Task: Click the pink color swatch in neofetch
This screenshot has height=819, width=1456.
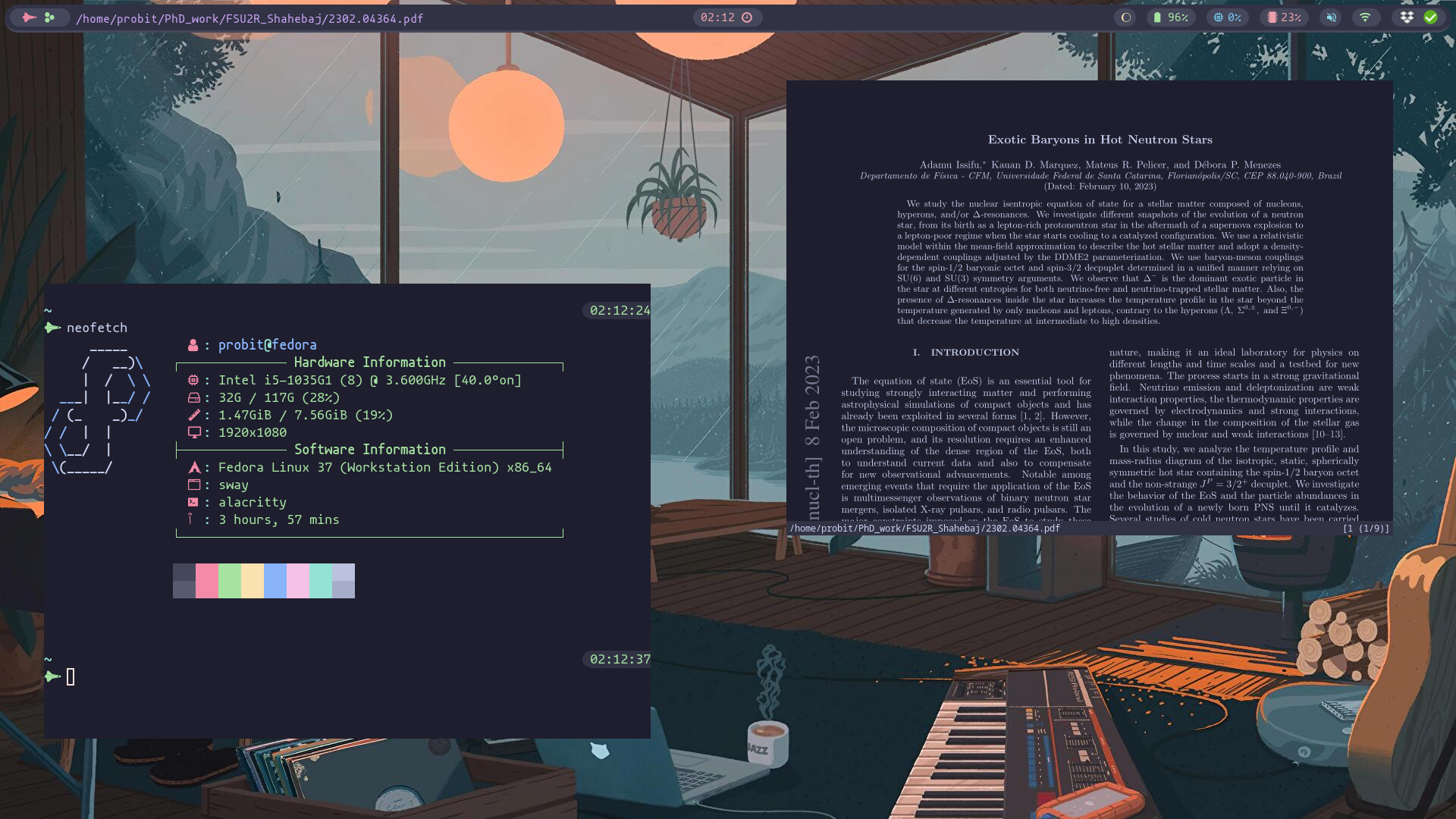Action: (206, 581)
